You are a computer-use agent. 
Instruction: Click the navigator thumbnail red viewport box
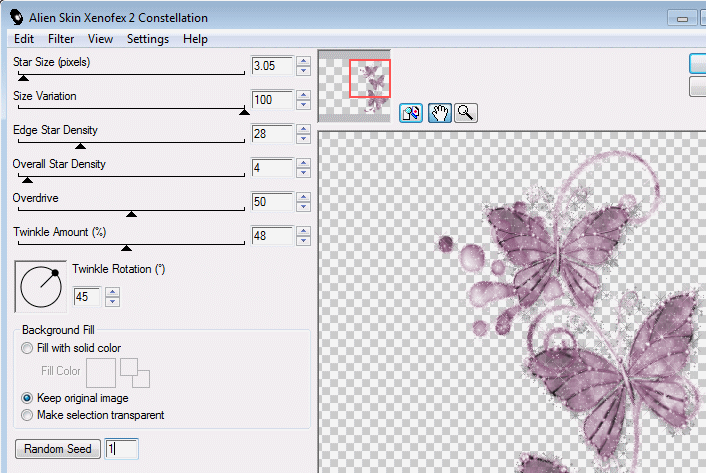(370, 78)
